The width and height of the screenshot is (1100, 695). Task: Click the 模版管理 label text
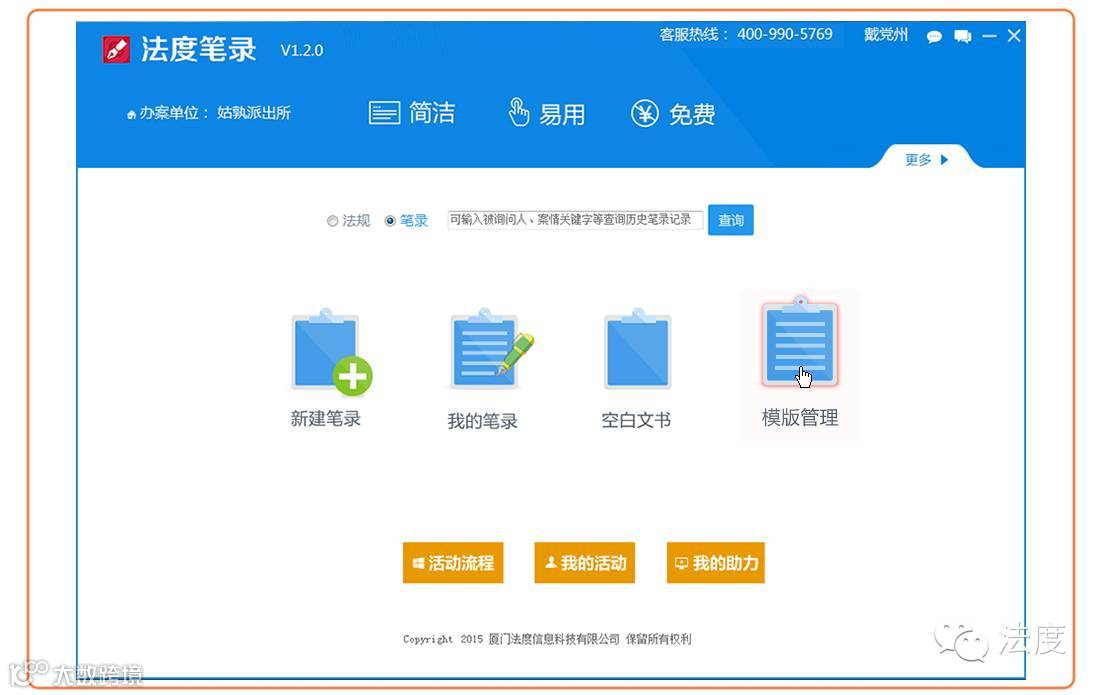click(800, 417)
